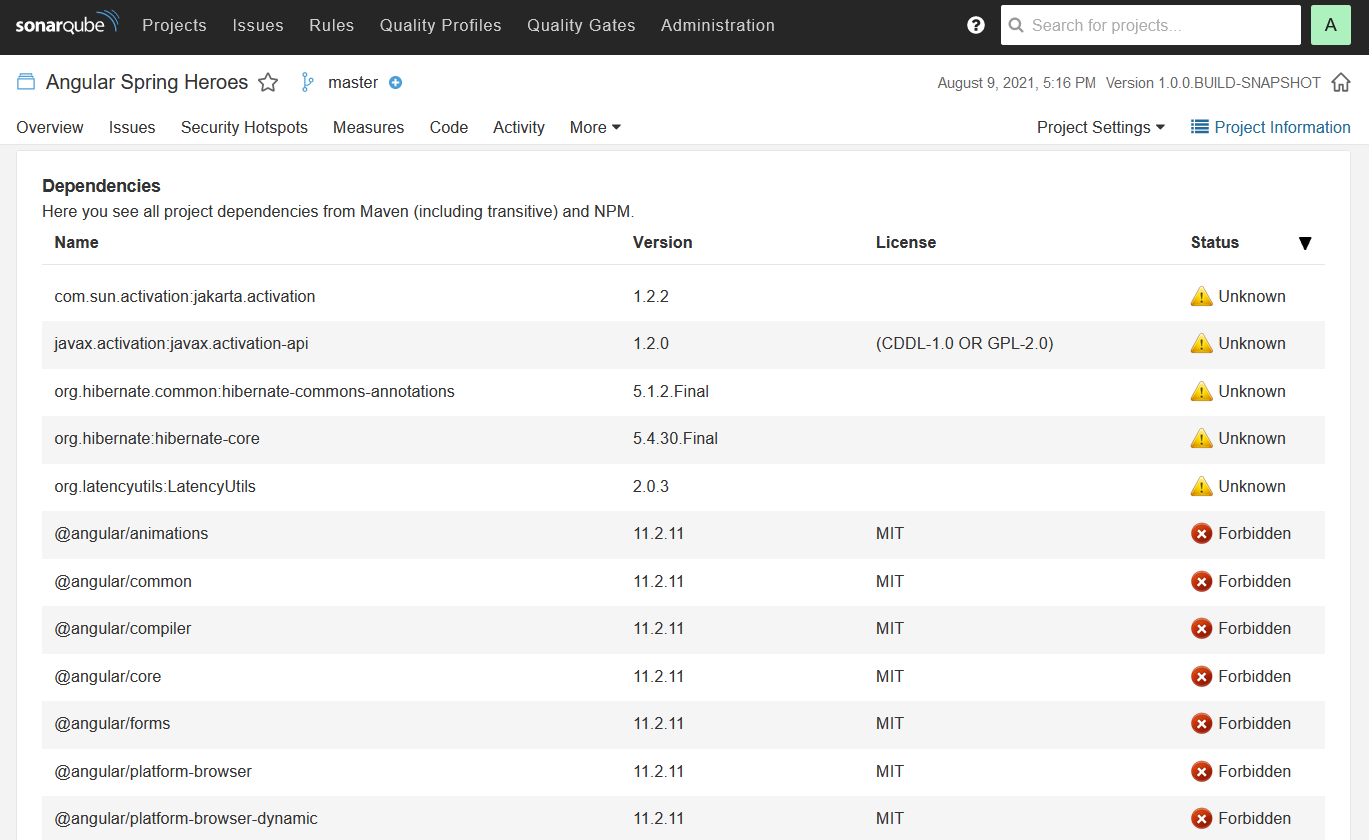Click forbidden icon for @angular/platform-browser-dynamic
The width and height of the screenshot is (1369, 840).
tap(1201, 818)
